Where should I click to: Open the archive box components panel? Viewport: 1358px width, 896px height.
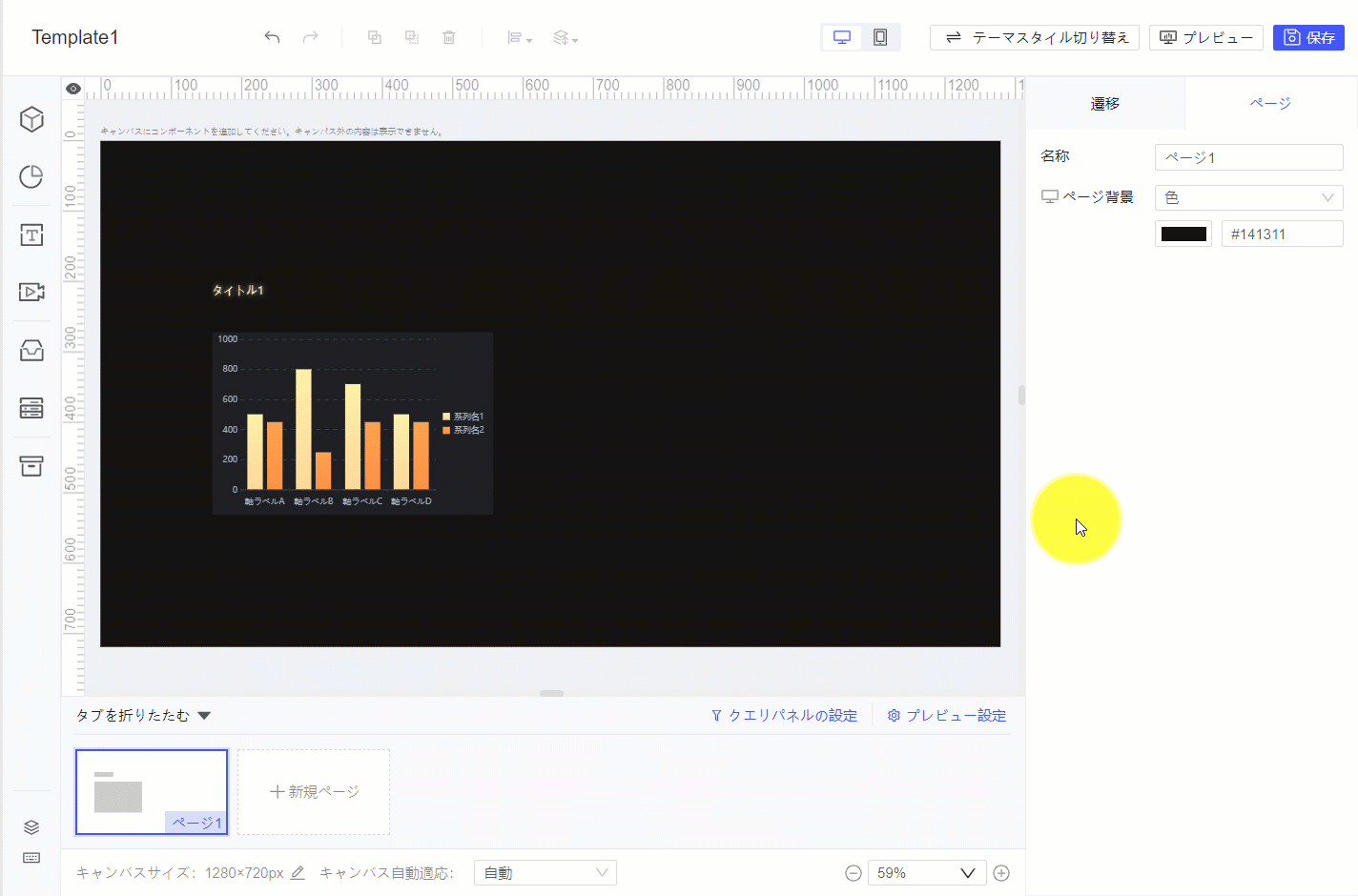(31, 466)
